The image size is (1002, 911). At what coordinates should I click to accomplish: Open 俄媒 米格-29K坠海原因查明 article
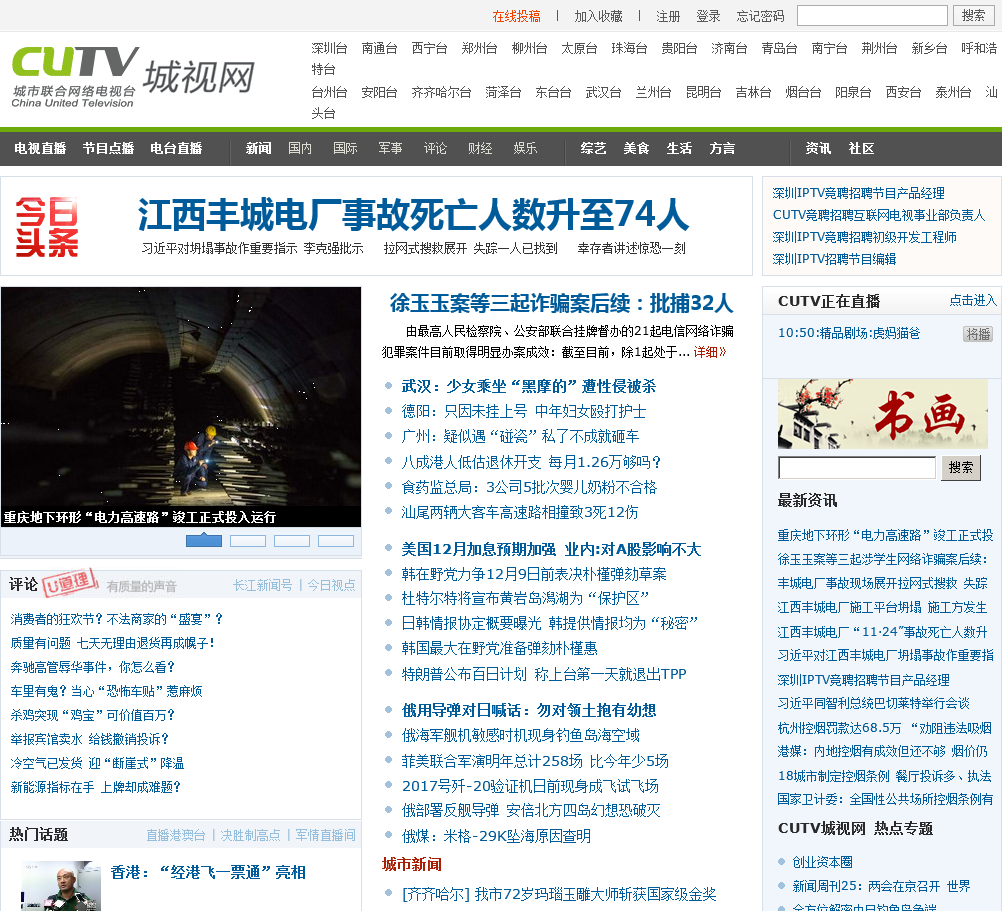pos(496,836)
